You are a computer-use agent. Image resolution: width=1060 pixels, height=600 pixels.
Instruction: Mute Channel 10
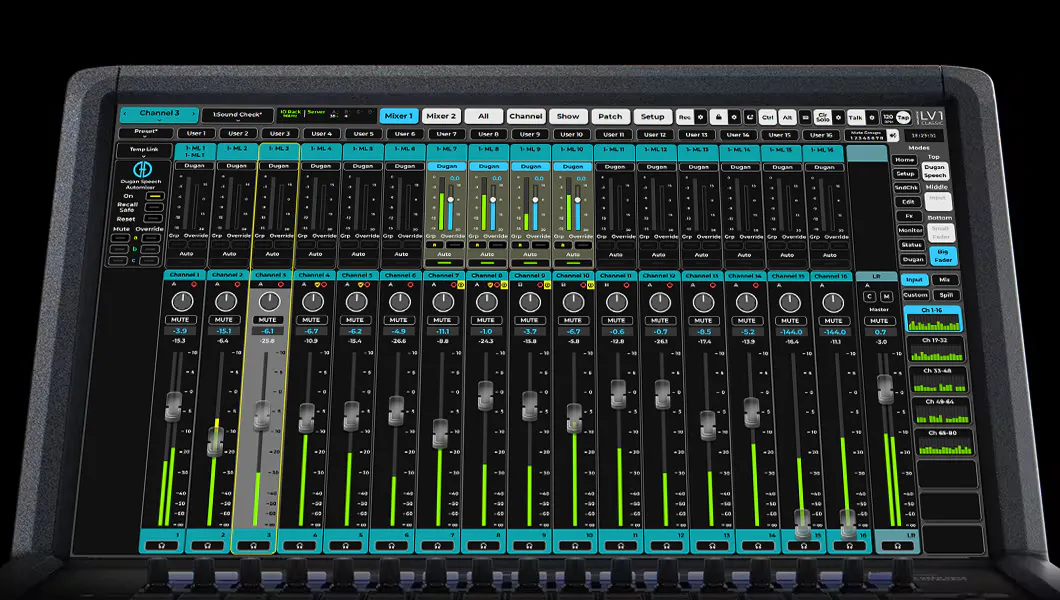tap(573, 320)
